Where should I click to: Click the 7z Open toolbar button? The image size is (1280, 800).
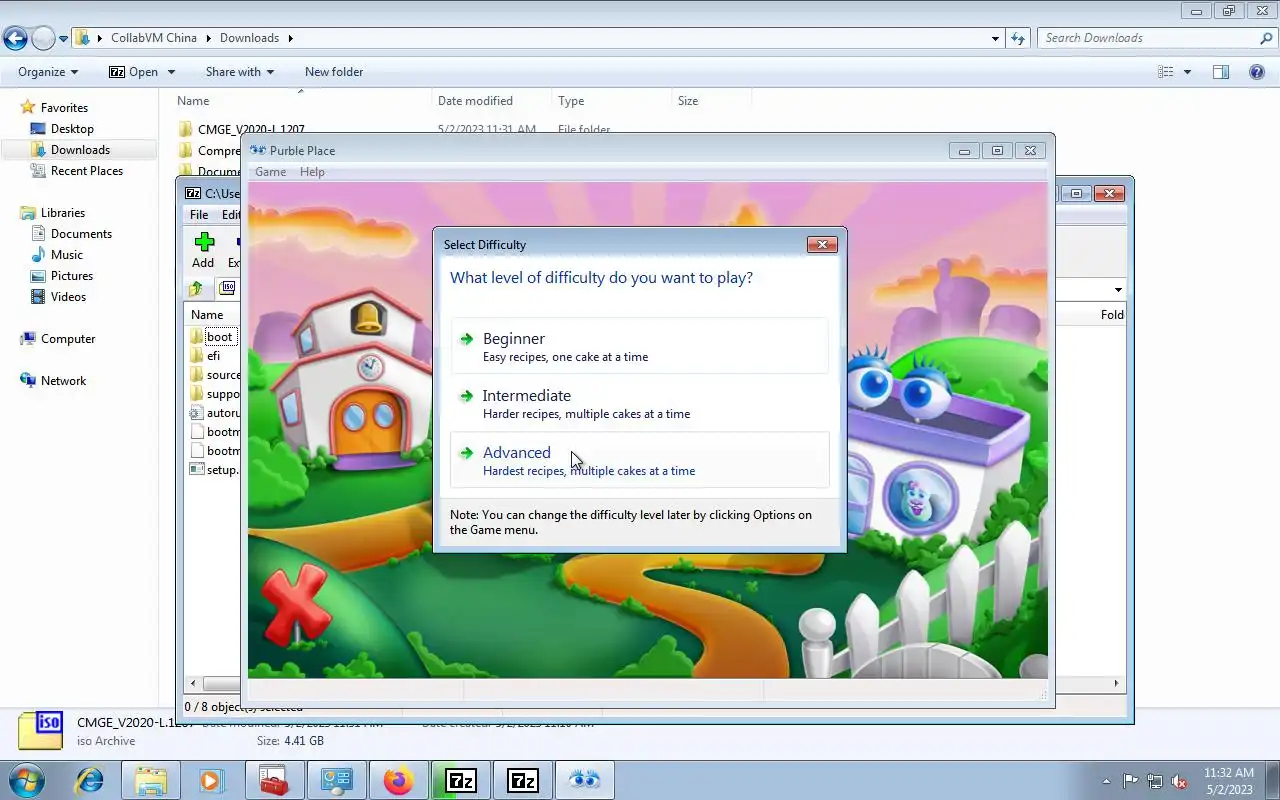[x=133, y=72]
